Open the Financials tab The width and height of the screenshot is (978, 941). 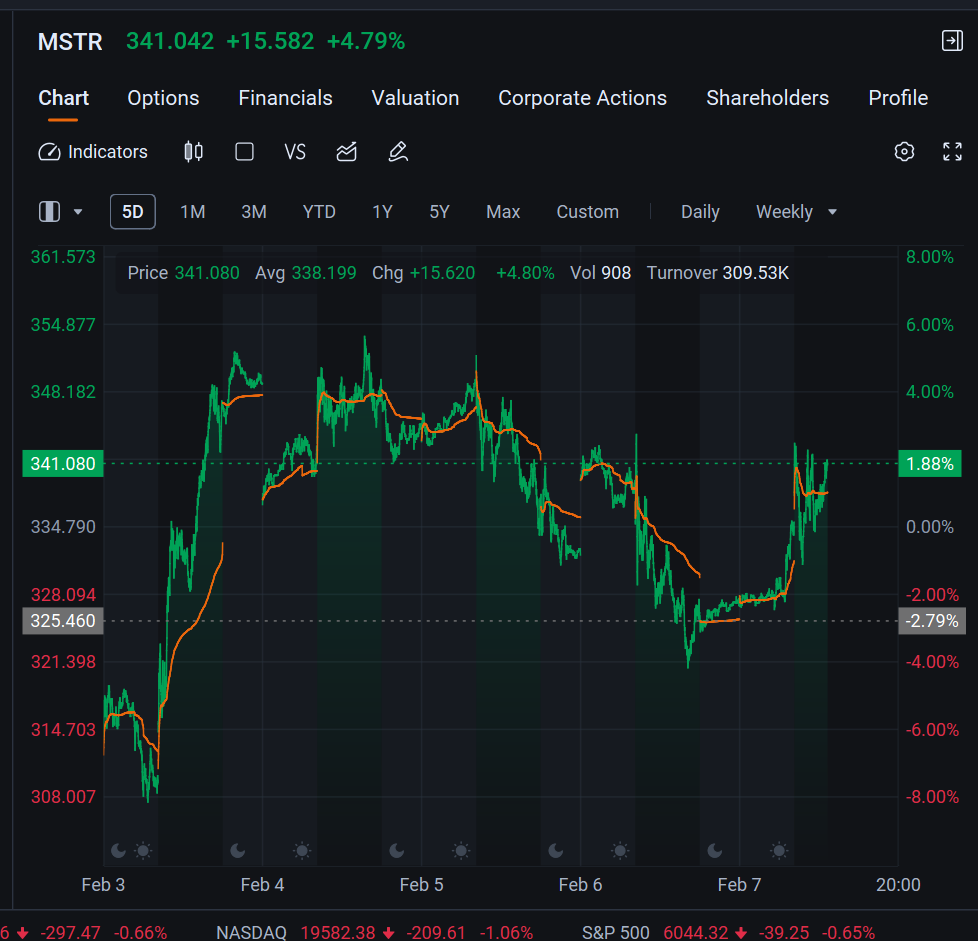(285, 98)
